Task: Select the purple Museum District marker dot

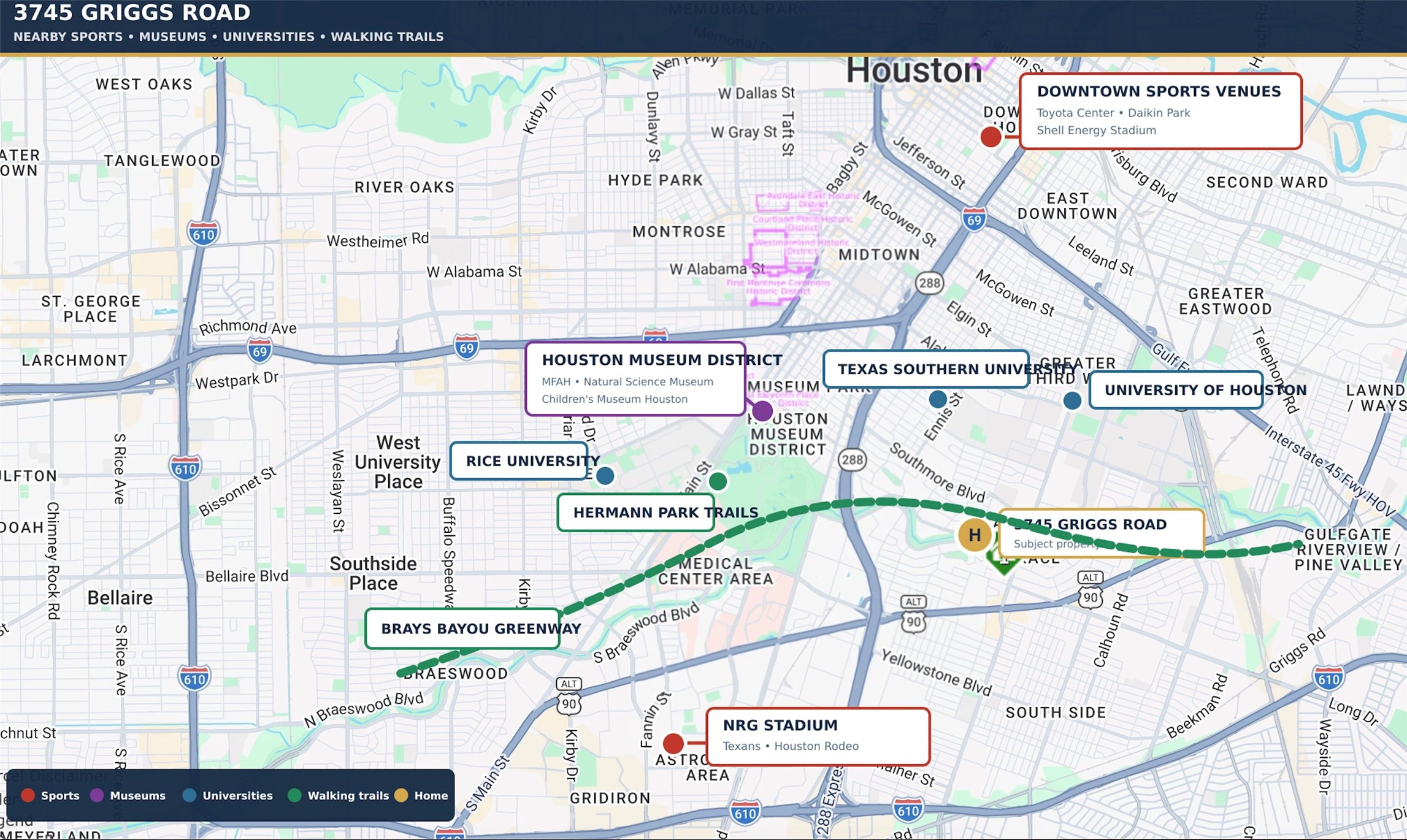Action: click(x=762, y=410)
